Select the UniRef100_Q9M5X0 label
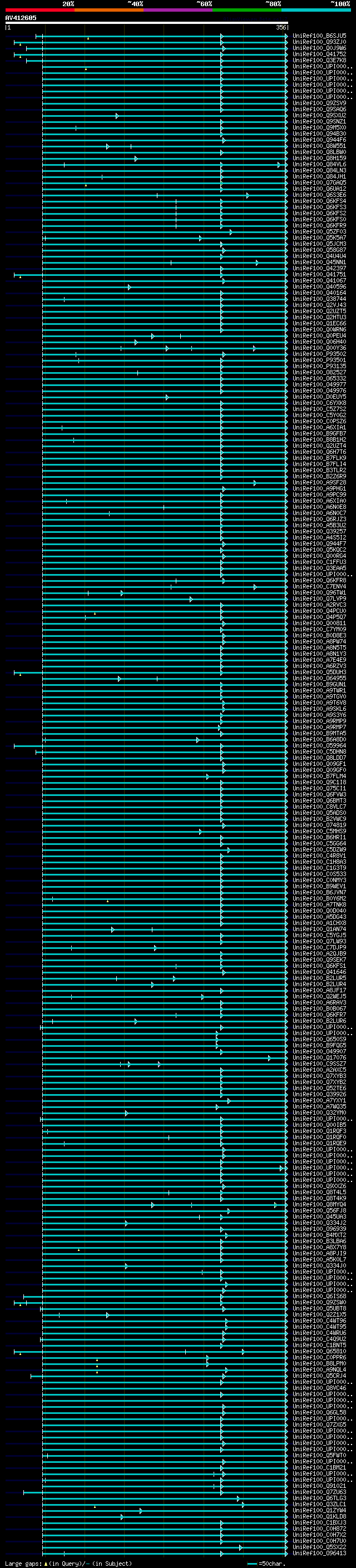This screenshot has height=1568, width=356. pos(319,128)
